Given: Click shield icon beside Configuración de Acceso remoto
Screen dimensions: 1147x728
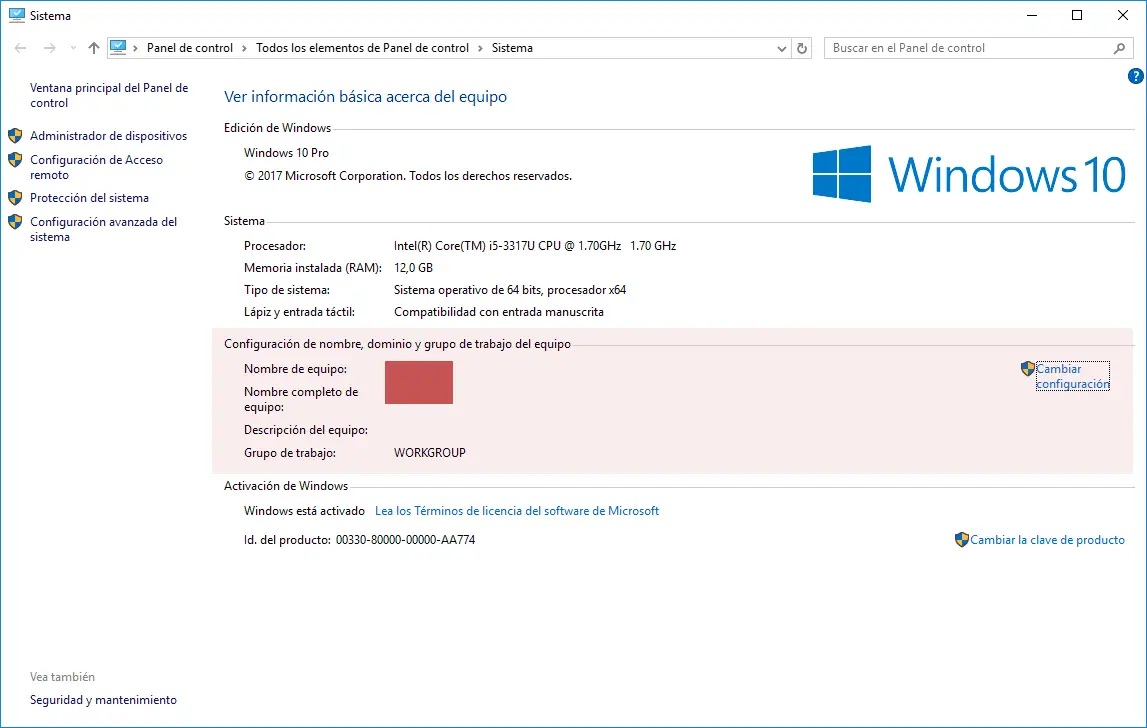Looking at the screenshot, I should pyautogui.click(x=15, y=160).
